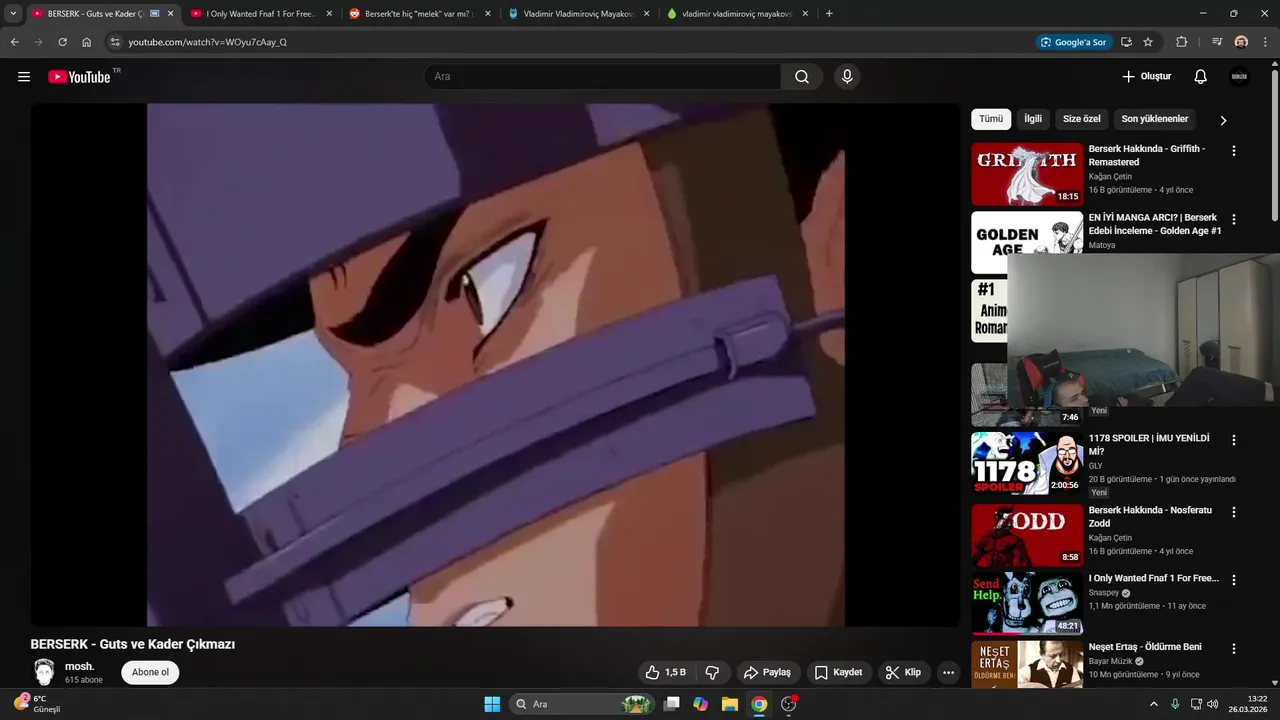This screenshot has height=720, width=1280.
Task: Open the weather widget showing 6°C Güneşli
Action: click(37, 704)
